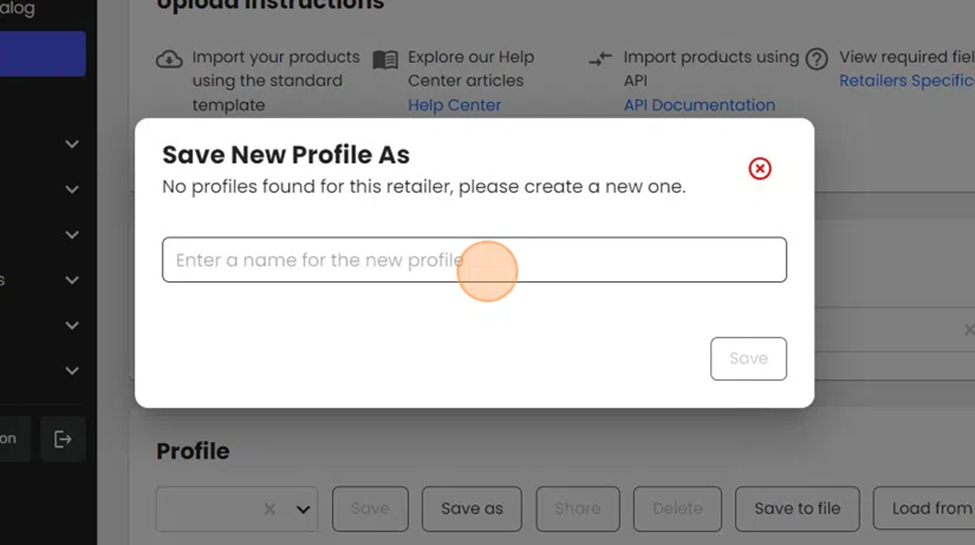Click the cloud import products icon
This screenshot has height=545, width=975.
169,60
